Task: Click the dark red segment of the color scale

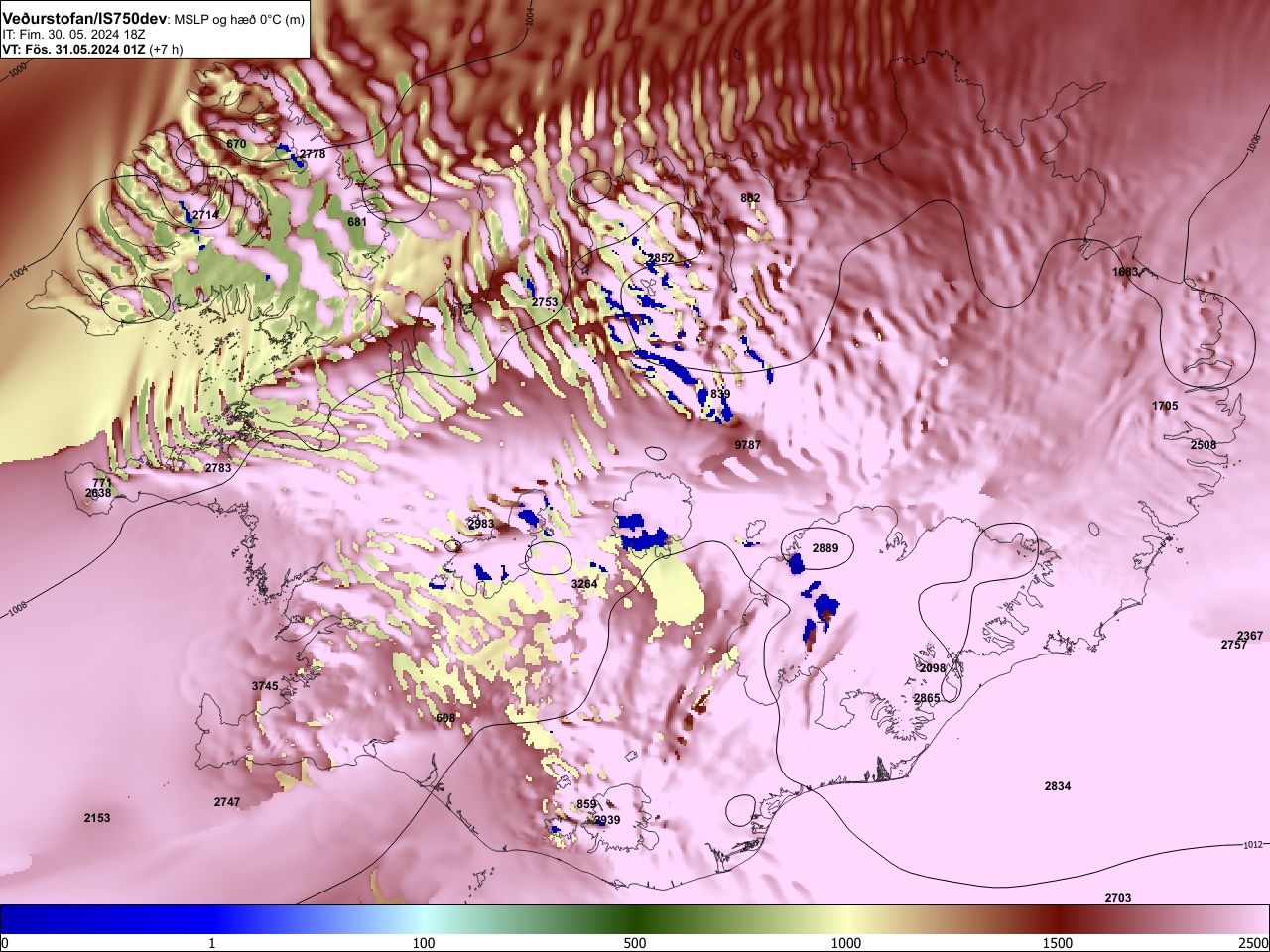Action: 1057,920
